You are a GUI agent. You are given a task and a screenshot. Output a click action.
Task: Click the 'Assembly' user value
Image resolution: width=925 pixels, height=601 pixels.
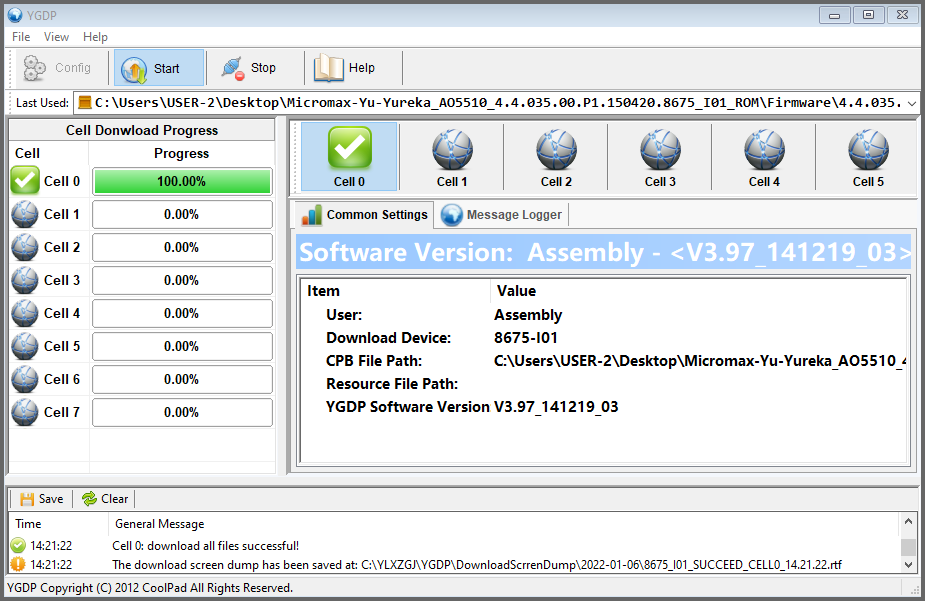click(528, 315)
